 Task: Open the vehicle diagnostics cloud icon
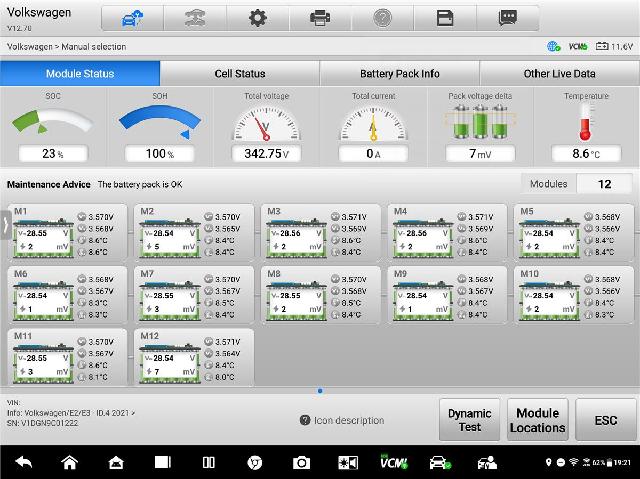(132, 18)
